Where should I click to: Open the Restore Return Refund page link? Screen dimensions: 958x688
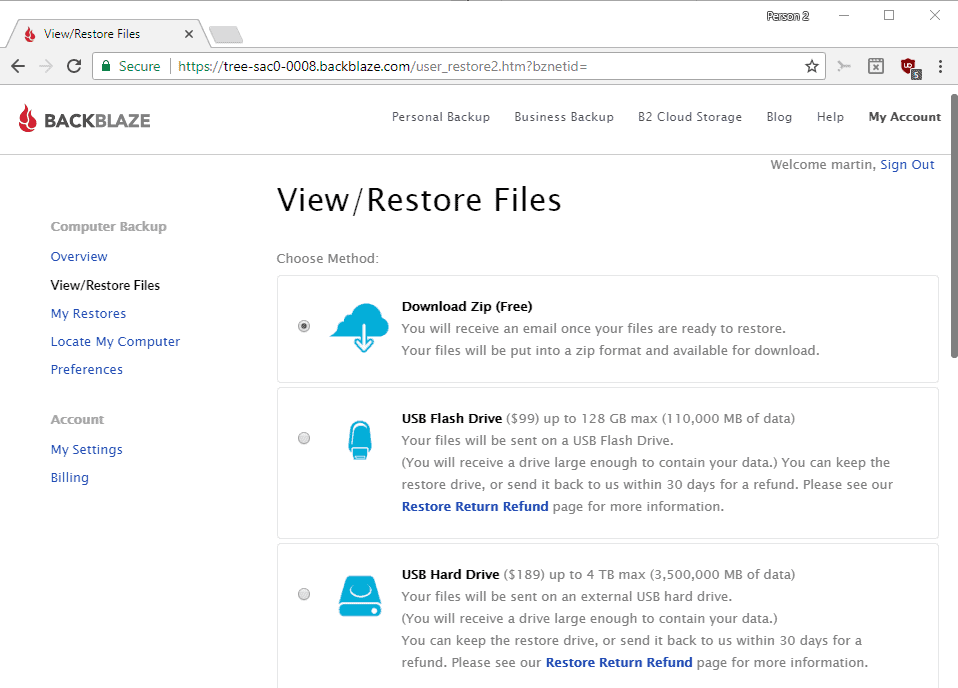pyautogui.click(x=475, y=506)
